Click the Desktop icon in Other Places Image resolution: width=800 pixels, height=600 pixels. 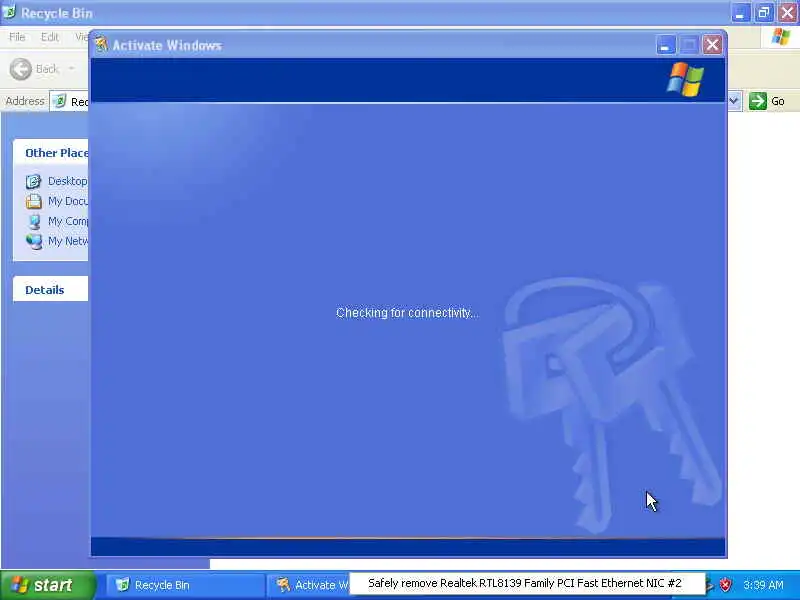coord(34,181)
